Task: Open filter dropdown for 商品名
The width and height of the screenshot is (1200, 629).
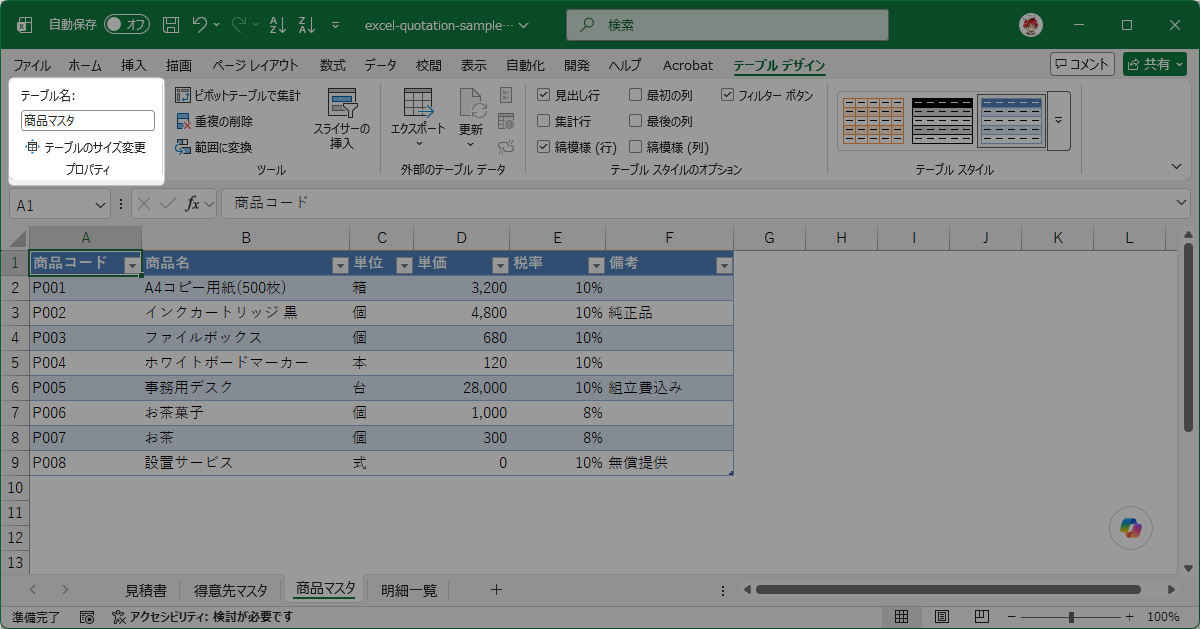Action: [339, 265]
